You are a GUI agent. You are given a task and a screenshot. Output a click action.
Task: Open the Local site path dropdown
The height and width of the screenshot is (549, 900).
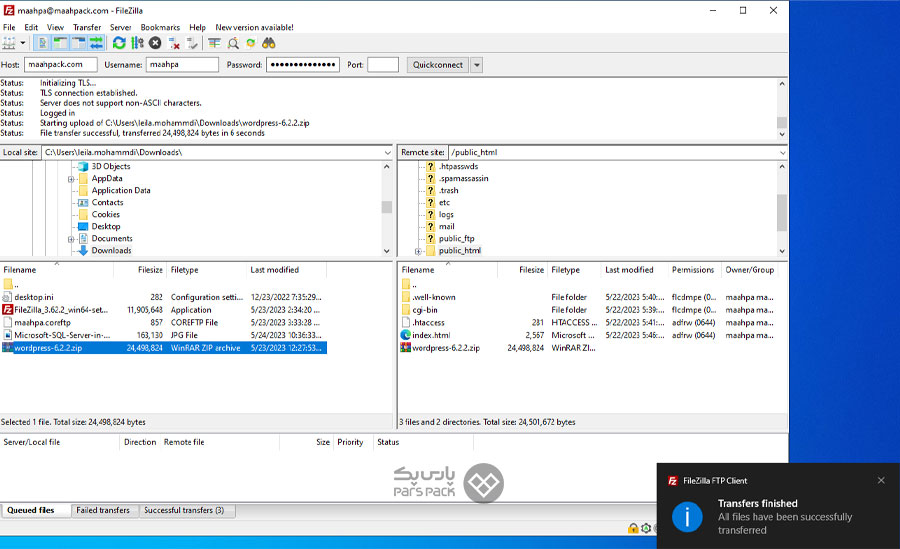tap(387, 153)
